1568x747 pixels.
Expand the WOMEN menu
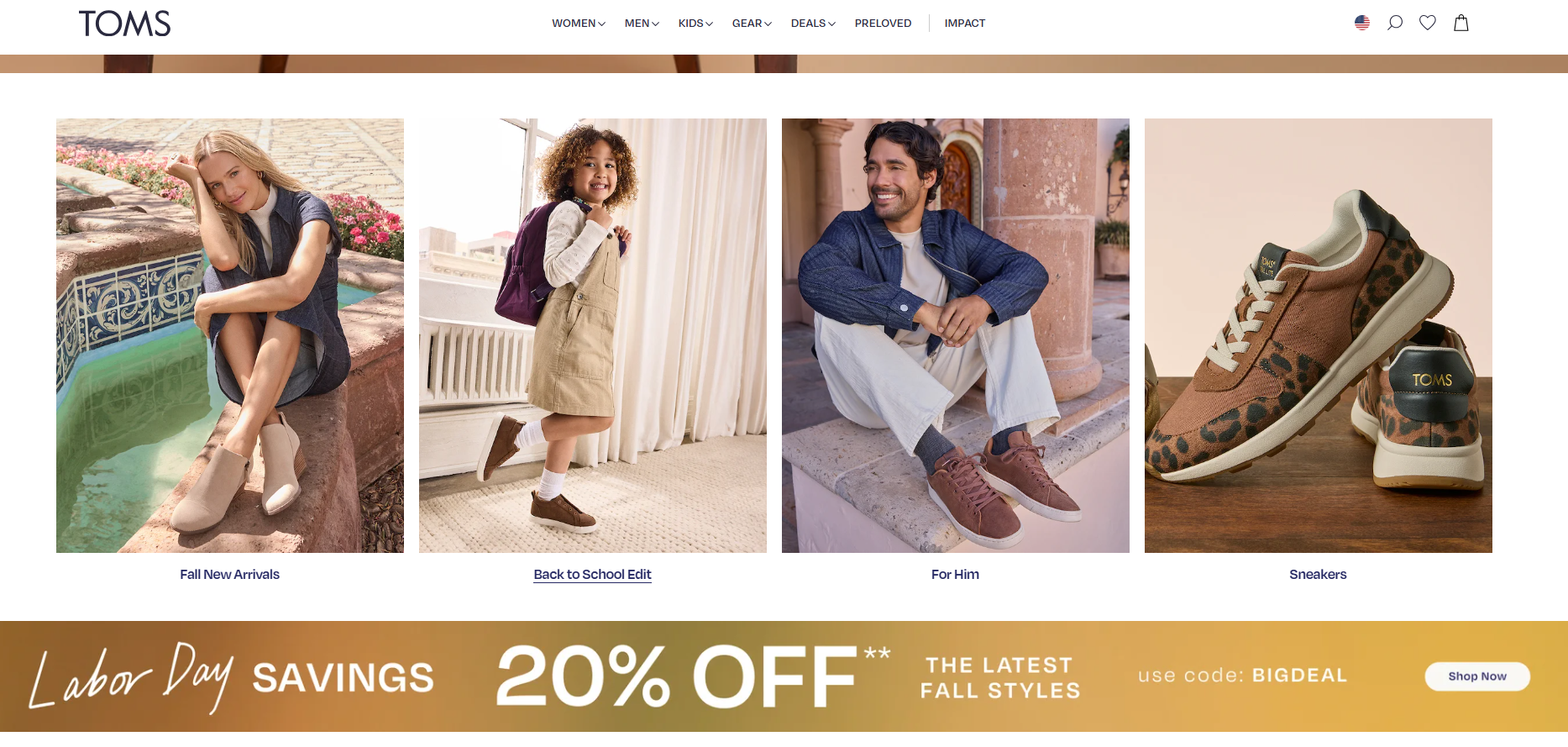pyautogui.click(x=579, y=24)
